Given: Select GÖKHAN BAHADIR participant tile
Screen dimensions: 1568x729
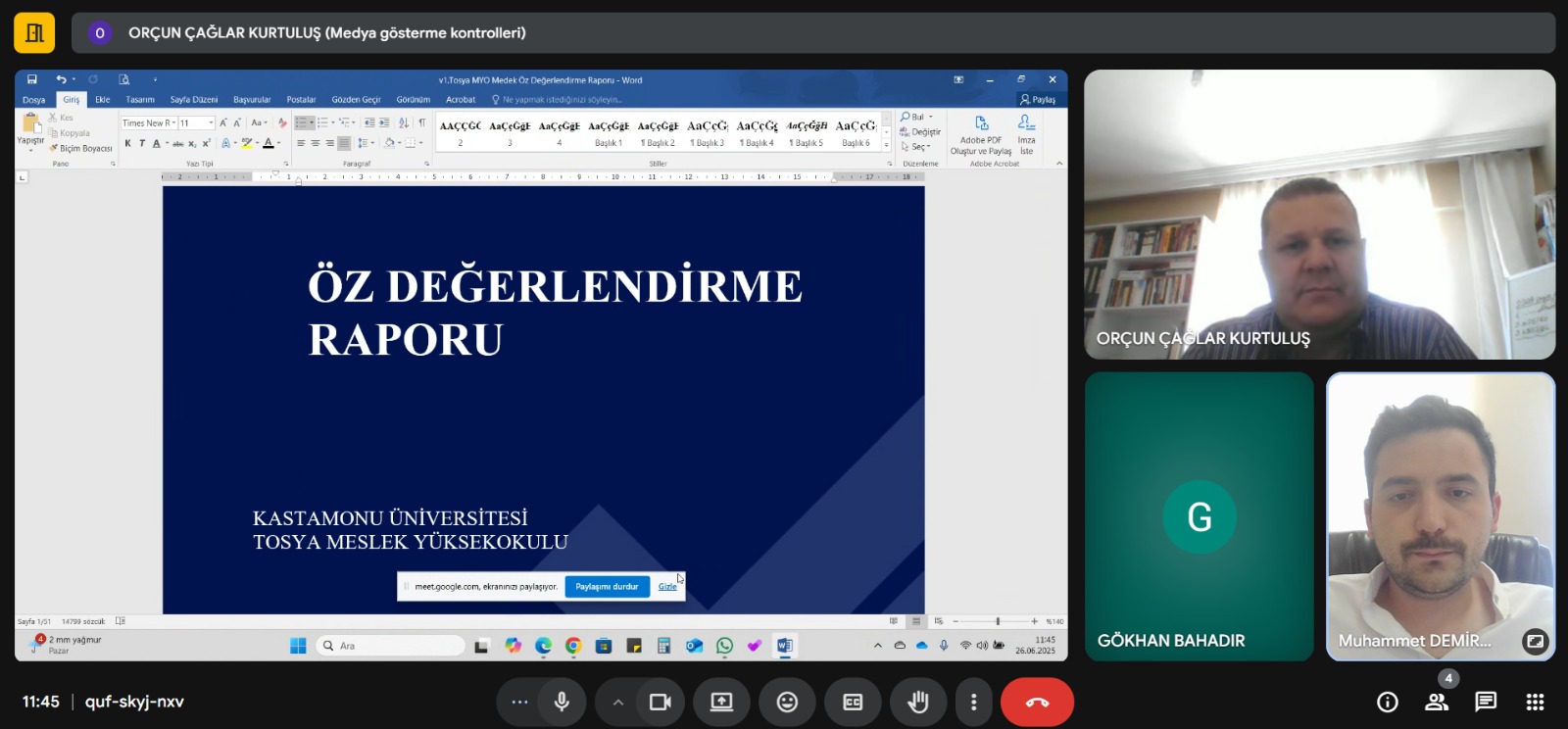Looking at the screenshot, I should (1199, 515).
